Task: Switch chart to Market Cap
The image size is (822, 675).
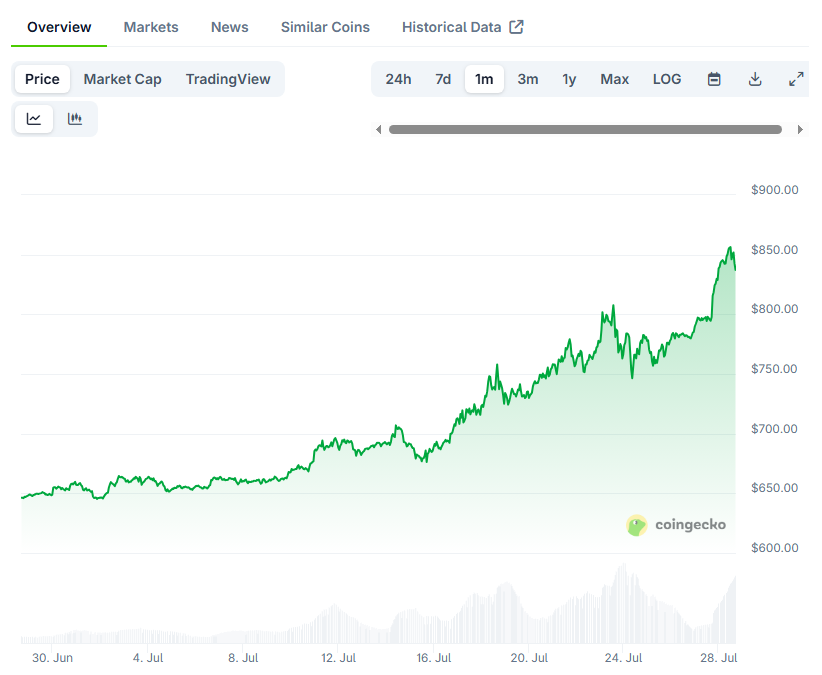Action: pyautogui.click(x=123, y=79)
